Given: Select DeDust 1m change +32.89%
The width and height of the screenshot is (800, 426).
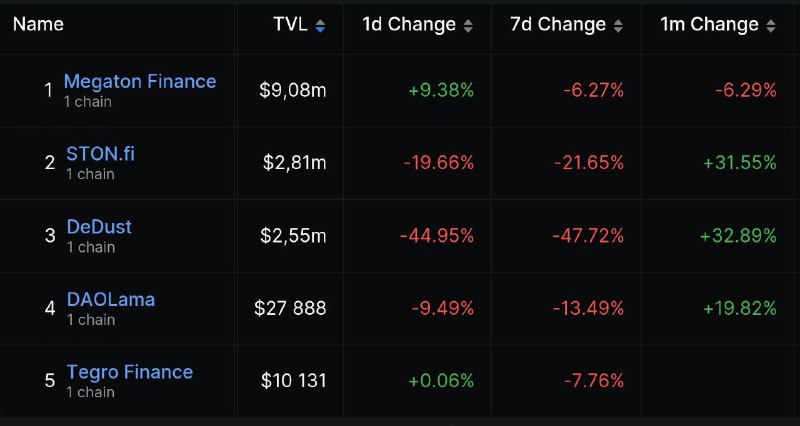Looking at the screenshot, I should (x=738, y=236).
